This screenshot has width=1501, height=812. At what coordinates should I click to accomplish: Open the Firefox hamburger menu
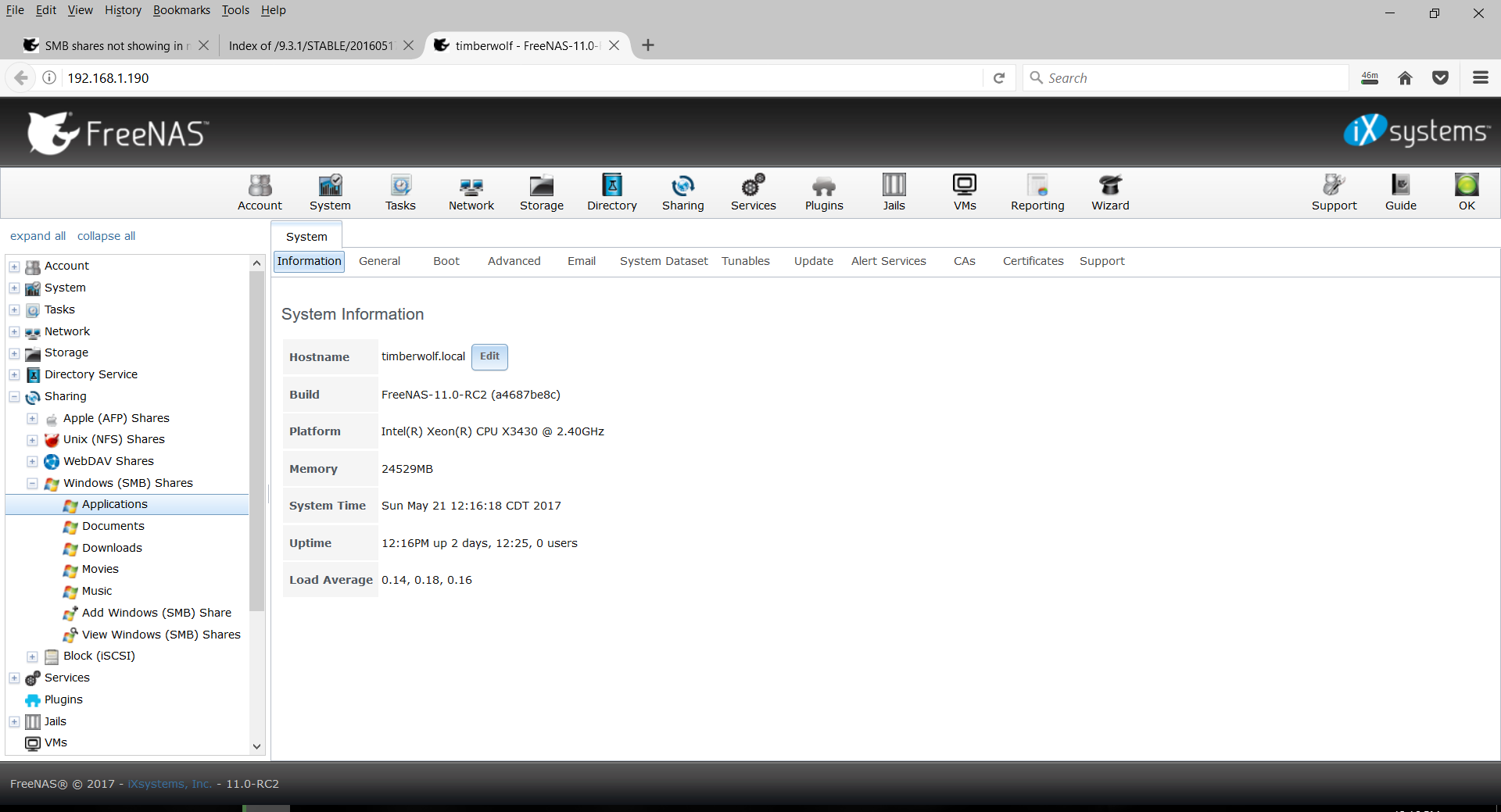[x=1480, y=78]
